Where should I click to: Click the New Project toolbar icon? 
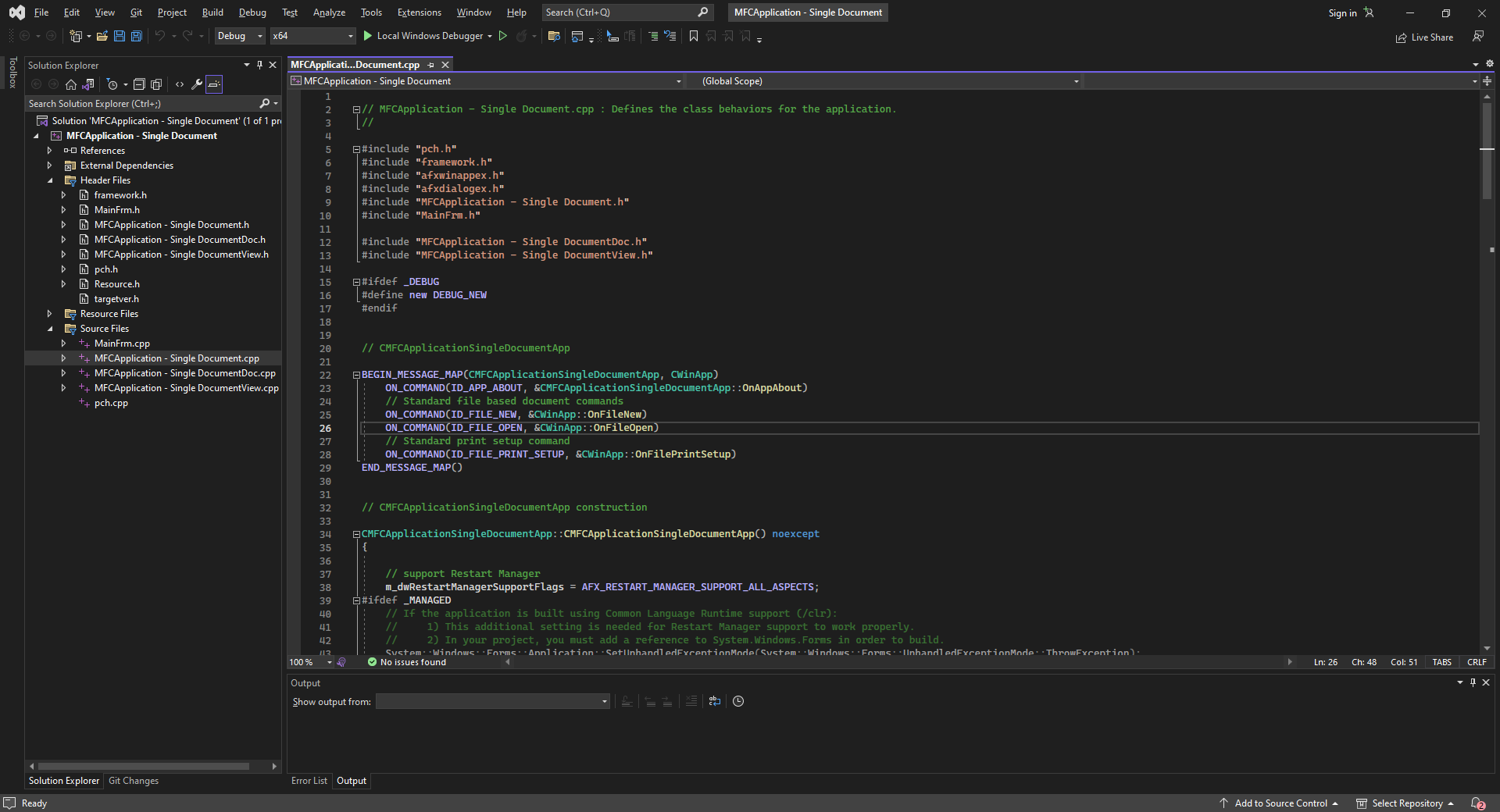[x=76, y=36]
